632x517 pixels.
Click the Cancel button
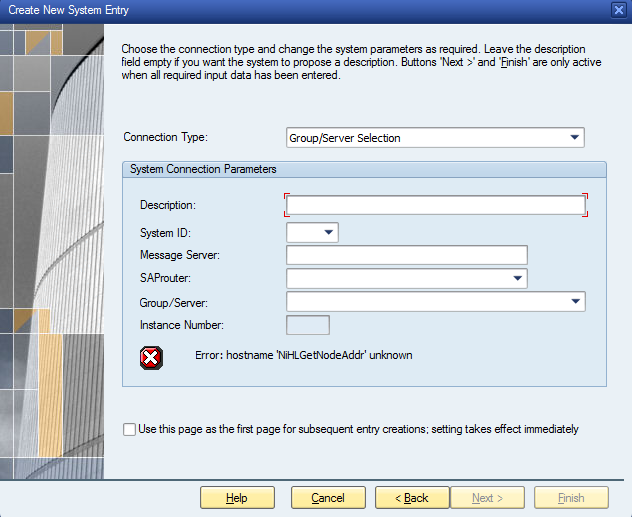click(328, 498)
